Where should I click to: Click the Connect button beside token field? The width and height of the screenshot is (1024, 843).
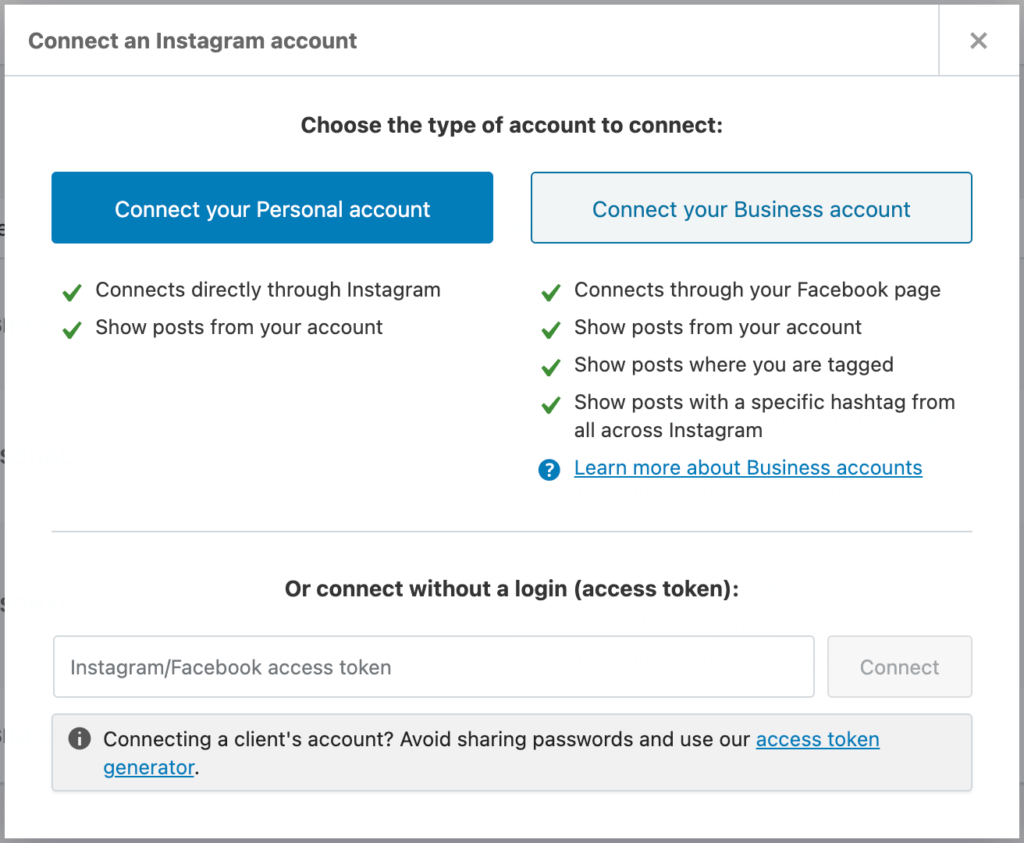899,667
